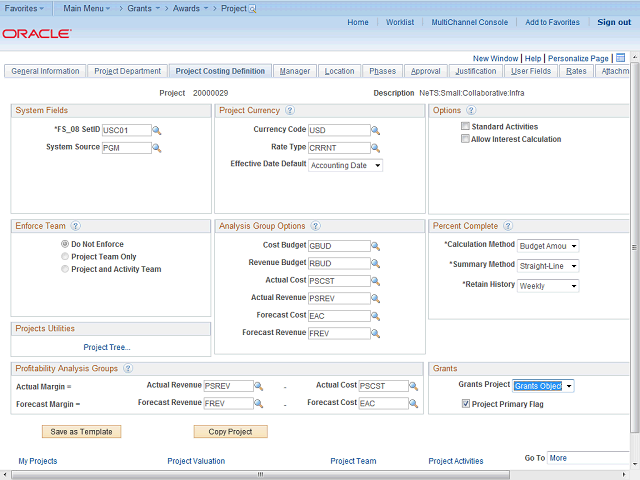Open lookup for FS_08 SetID field
The image size is (640, 480).
[157, 130]
